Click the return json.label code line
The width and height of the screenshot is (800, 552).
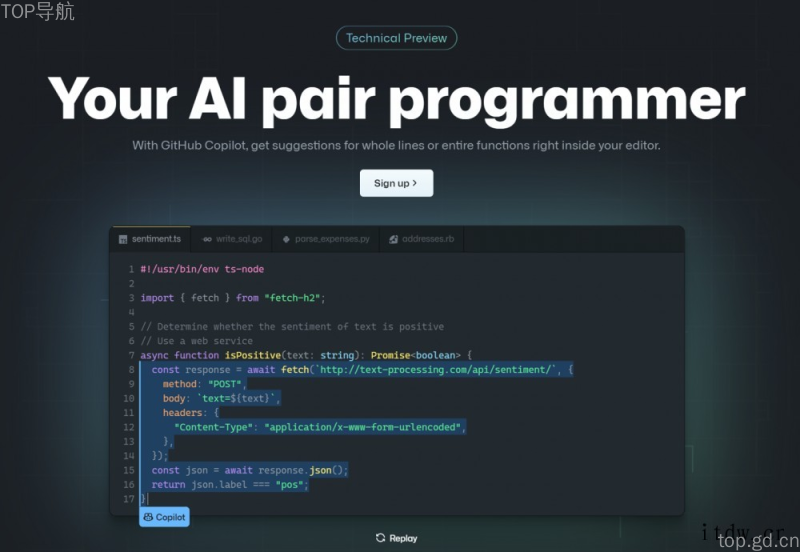[230, 484]
